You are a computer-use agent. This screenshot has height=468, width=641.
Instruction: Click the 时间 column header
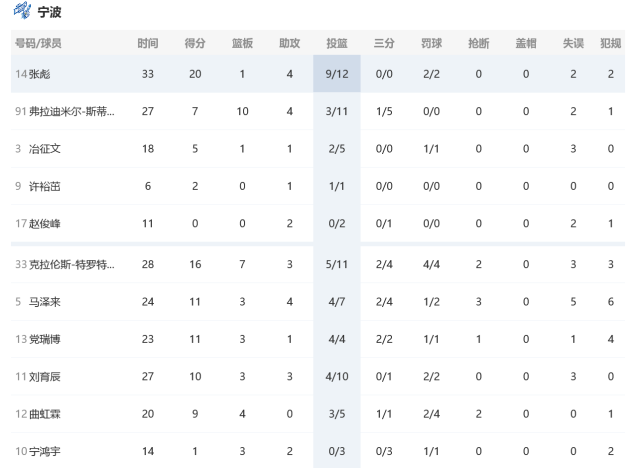point(148,43)
